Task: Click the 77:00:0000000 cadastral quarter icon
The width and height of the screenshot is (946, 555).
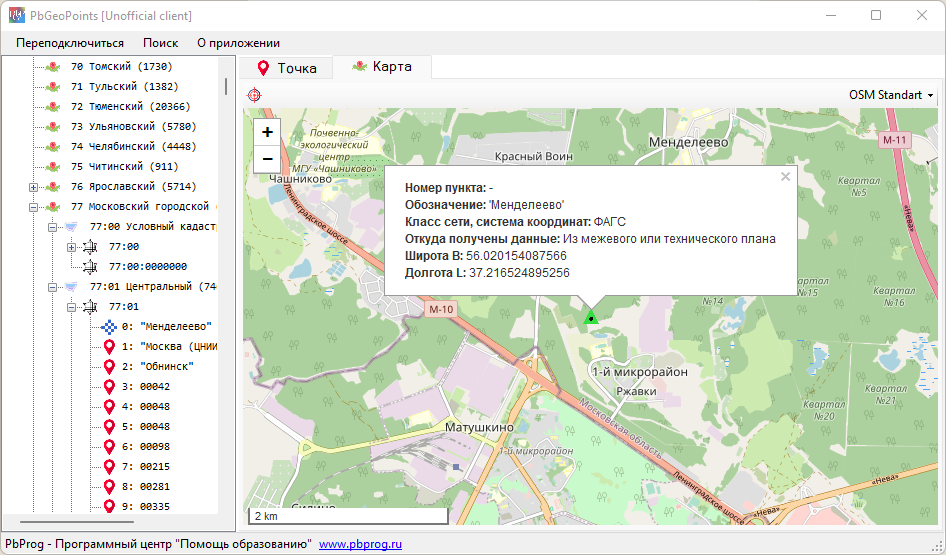Action: tap(90, 267)
